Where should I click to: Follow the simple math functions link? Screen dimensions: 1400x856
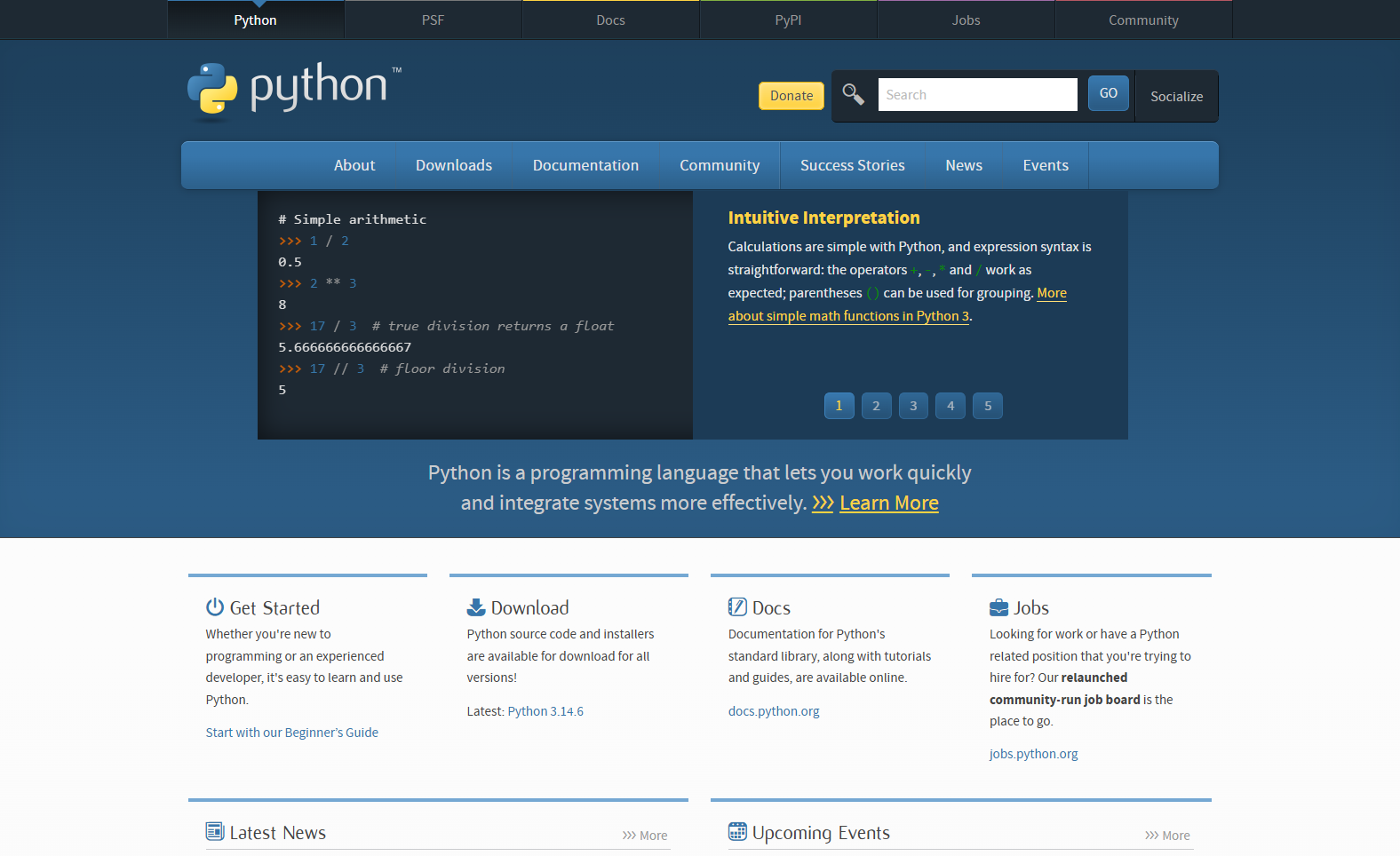[x=848, y=316]
